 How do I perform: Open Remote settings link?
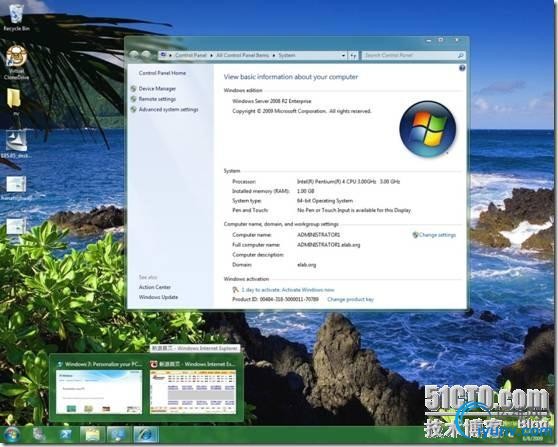[x=157, y=99]
